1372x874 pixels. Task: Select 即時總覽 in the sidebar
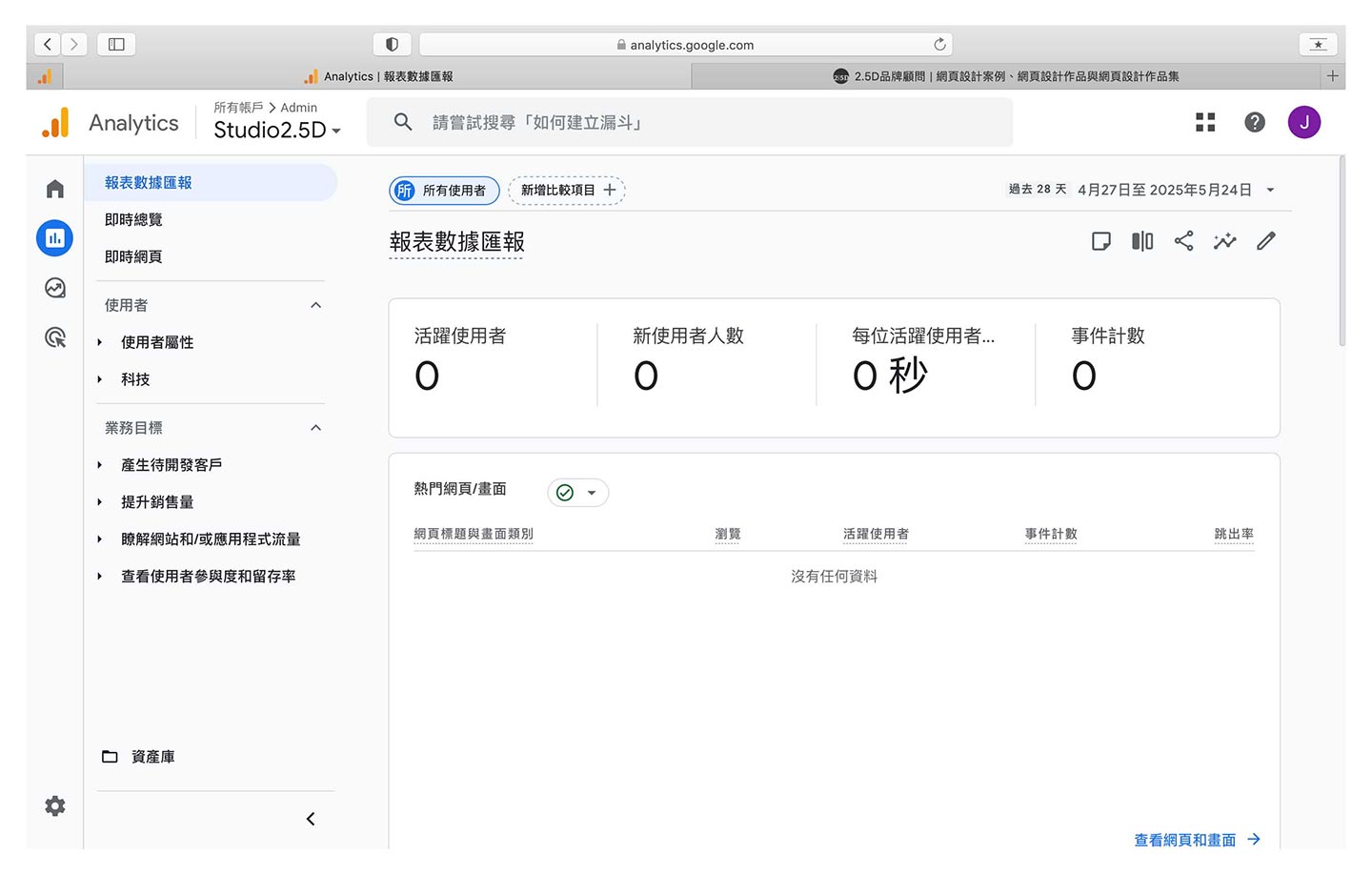[x=133, y=220]
